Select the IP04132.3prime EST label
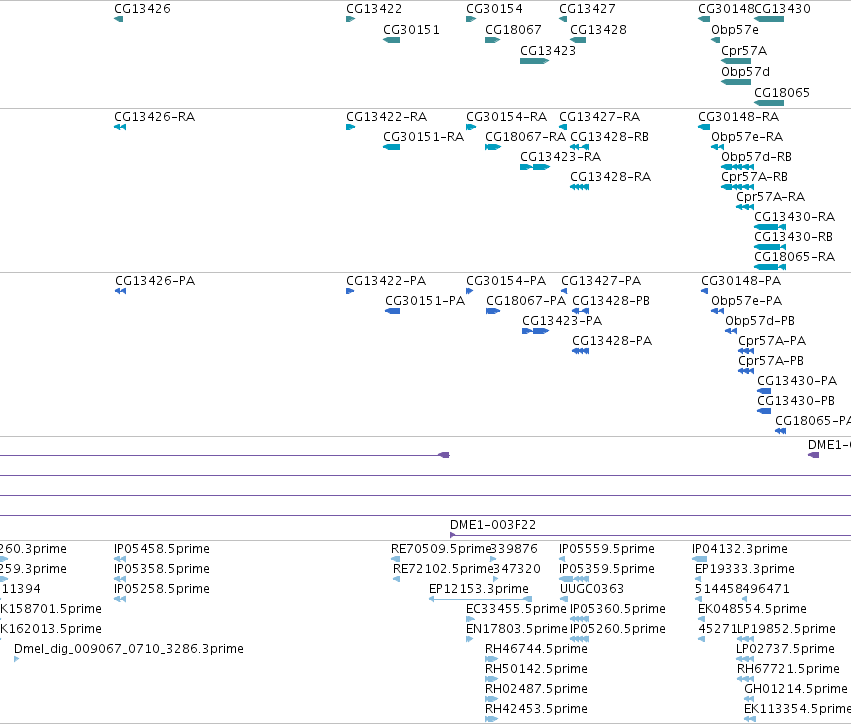The image size is (851, 724). tap(740, 549)
